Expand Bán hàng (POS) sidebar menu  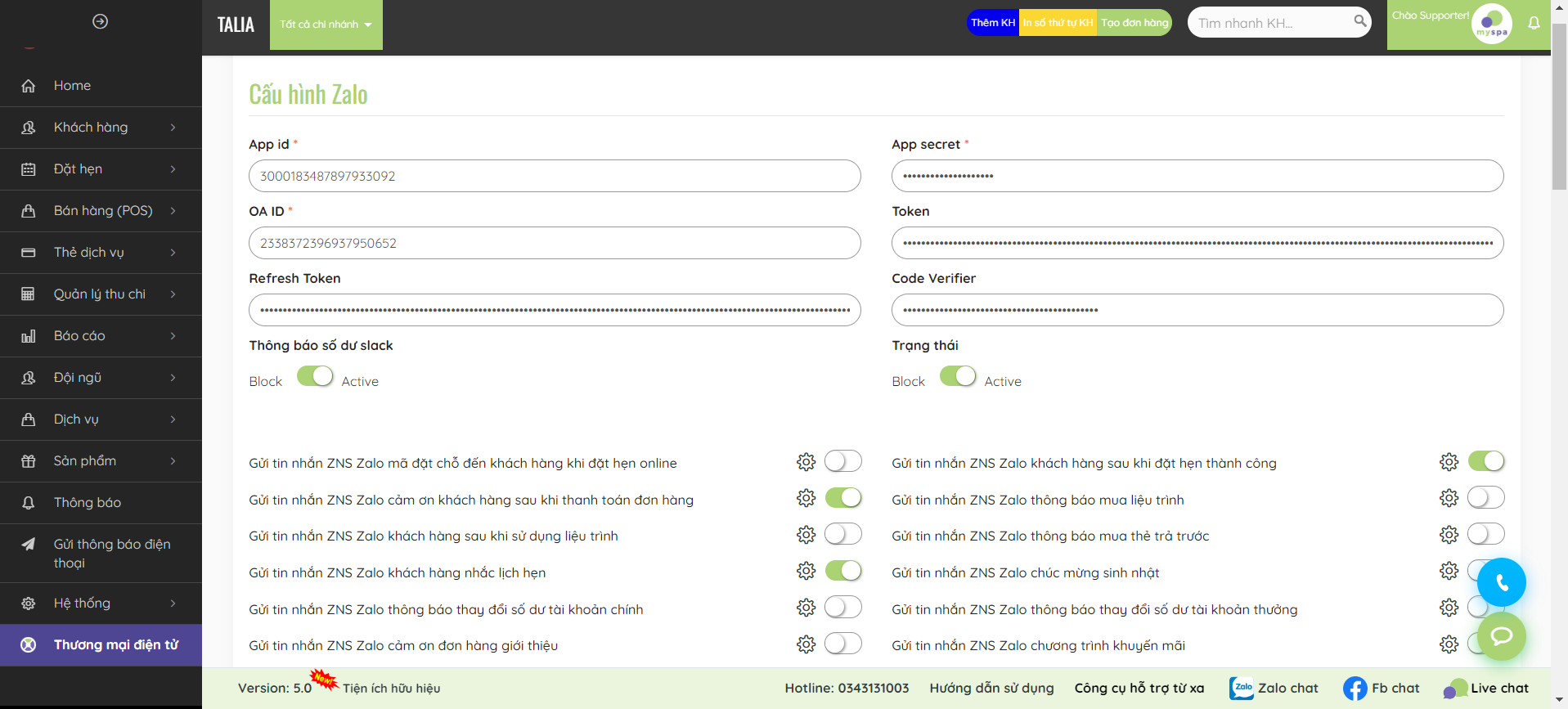pos(101,211)
